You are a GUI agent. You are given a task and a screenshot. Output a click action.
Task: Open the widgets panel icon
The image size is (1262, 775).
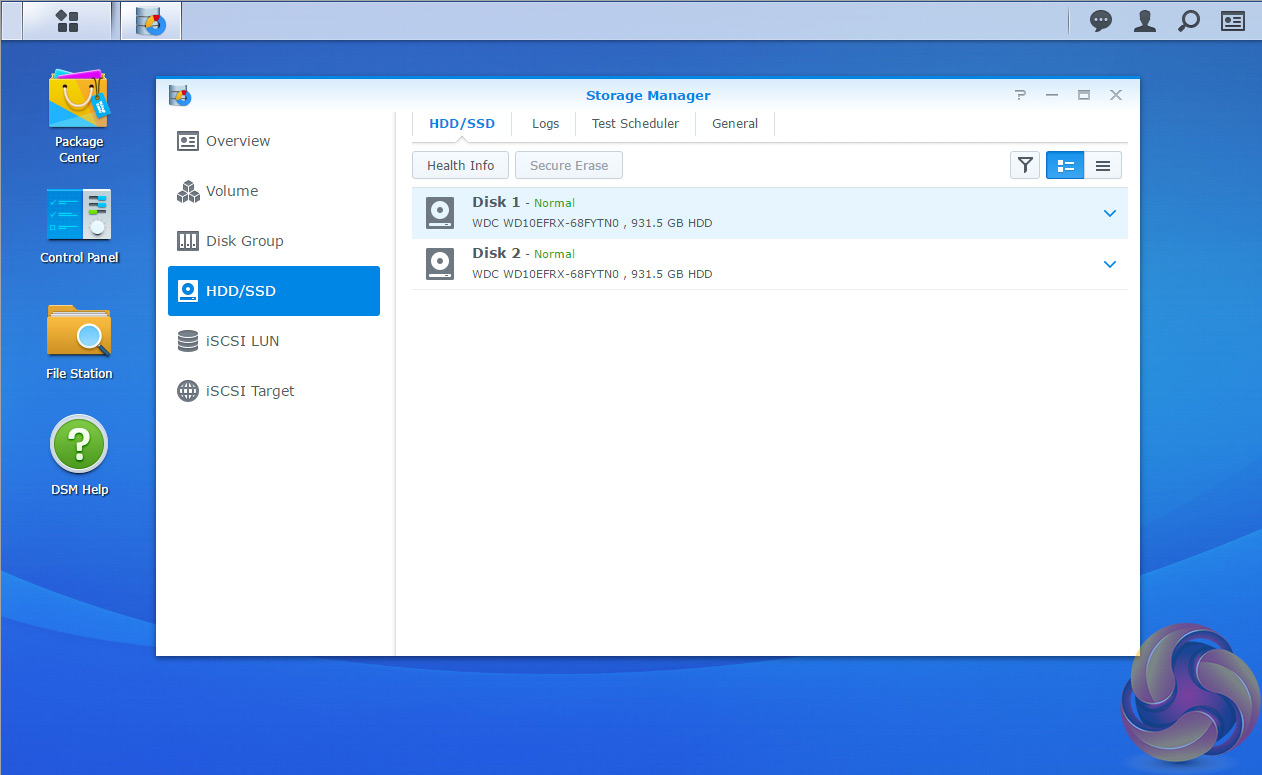[1233, 20]
